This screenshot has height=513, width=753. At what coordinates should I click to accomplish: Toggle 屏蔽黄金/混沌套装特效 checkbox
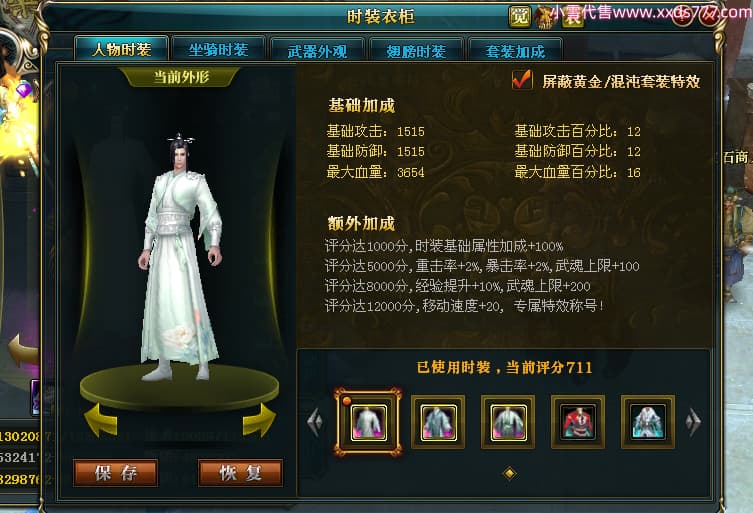coord(522,80)
